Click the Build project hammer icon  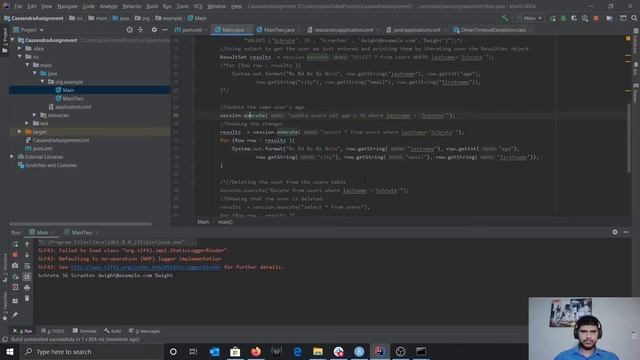tap(505, 18)
